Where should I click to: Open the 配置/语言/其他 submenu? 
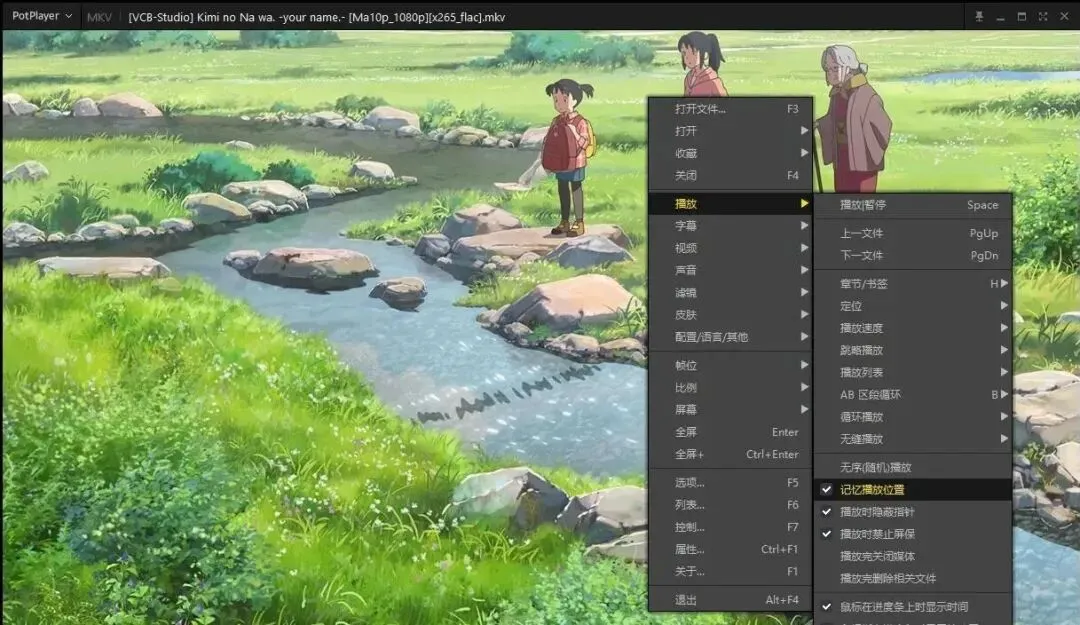coord(731,337)
